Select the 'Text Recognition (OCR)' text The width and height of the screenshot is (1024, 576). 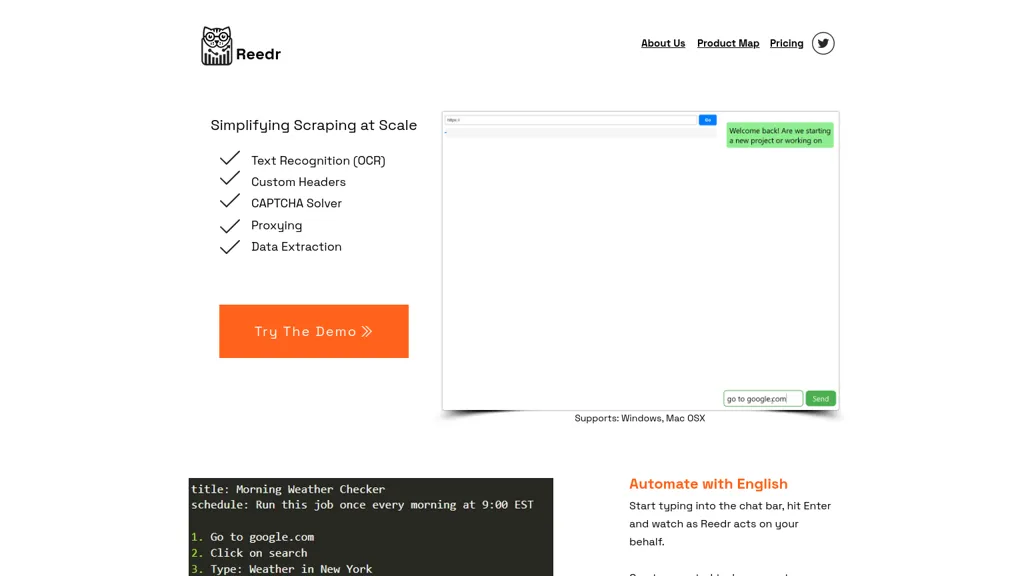318,161
